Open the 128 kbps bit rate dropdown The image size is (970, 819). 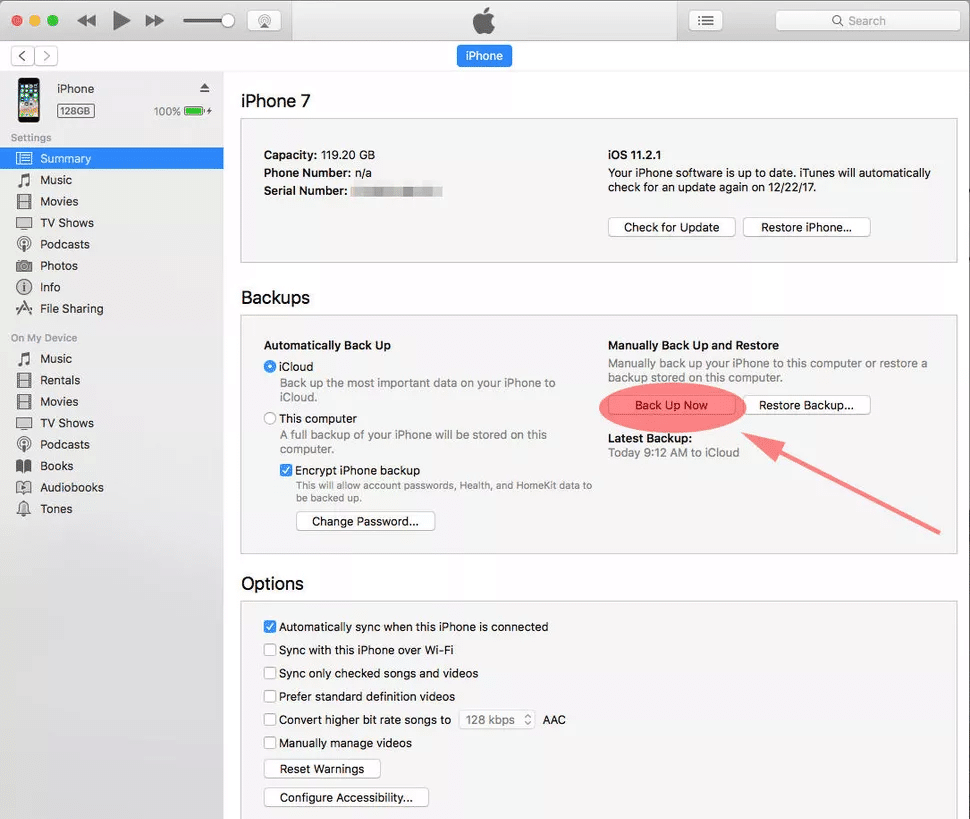click(497, 720)
